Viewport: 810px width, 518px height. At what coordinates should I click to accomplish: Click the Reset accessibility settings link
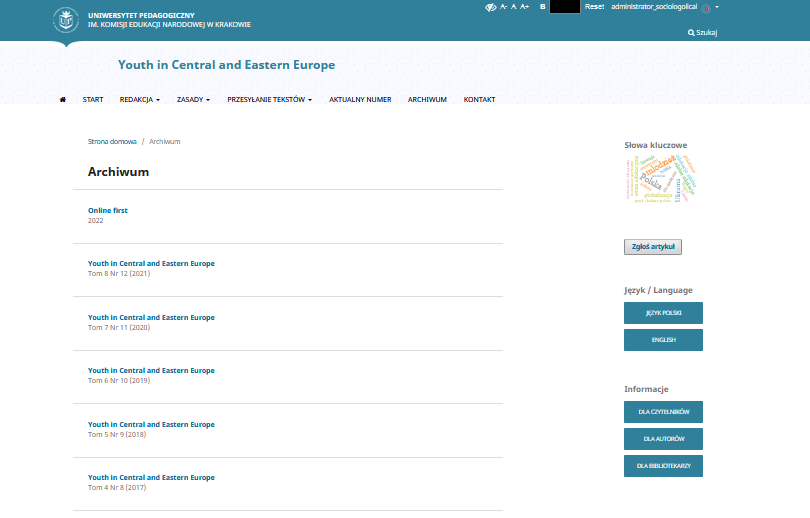(x=594, y=7)
